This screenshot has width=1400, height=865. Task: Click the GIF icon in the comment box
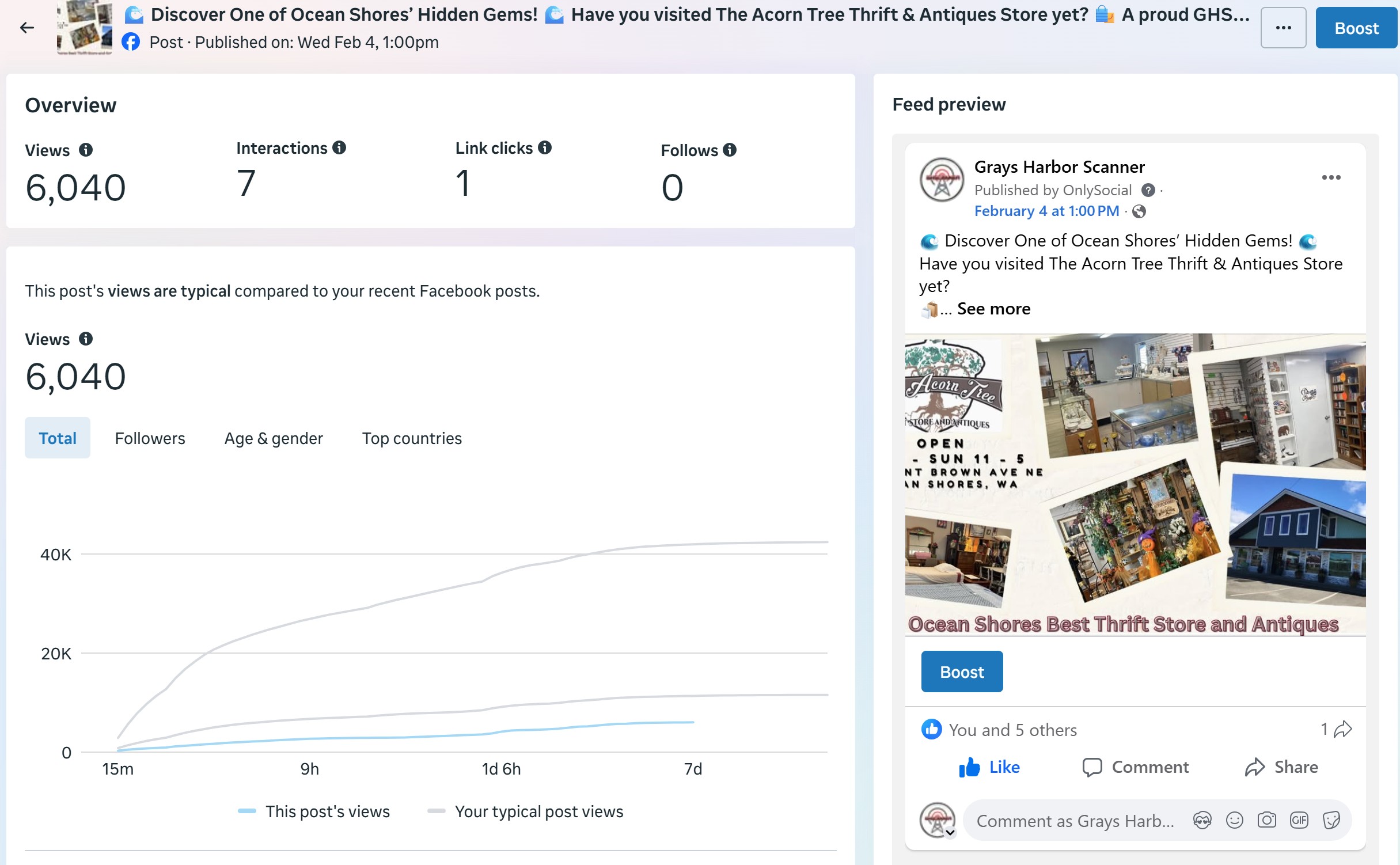[1299, 820]
